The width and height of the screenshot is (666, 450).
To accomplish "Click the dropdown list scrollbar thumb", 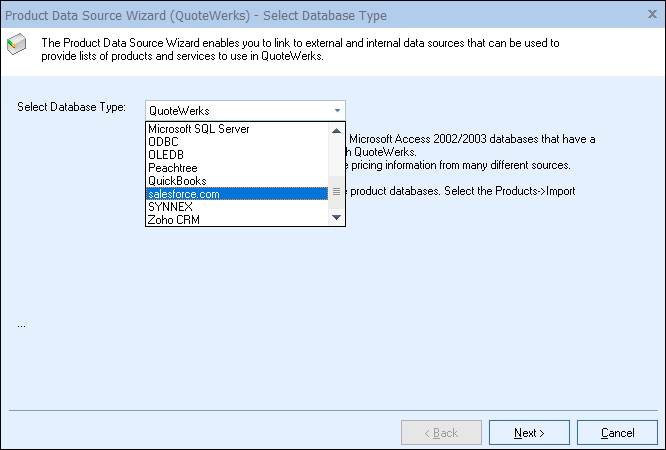I will tap(336, 192).
